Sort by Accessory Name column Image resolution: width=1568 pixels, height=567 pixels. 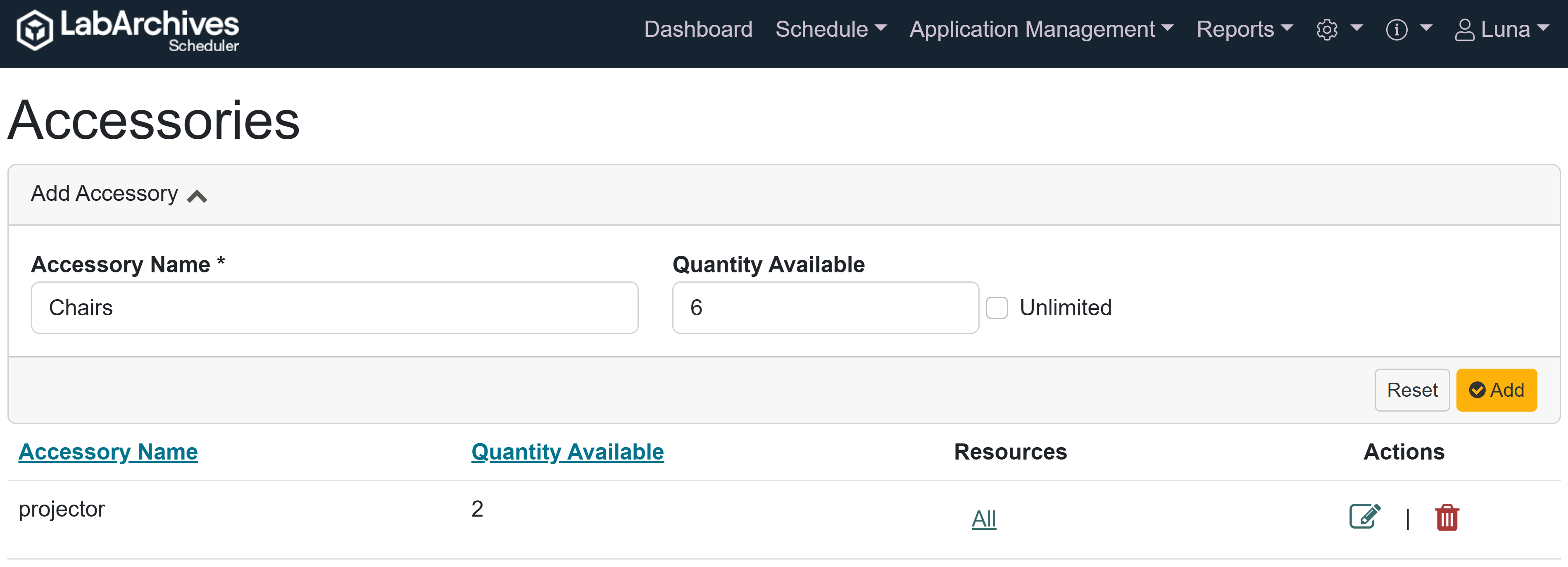pos(108,452)
